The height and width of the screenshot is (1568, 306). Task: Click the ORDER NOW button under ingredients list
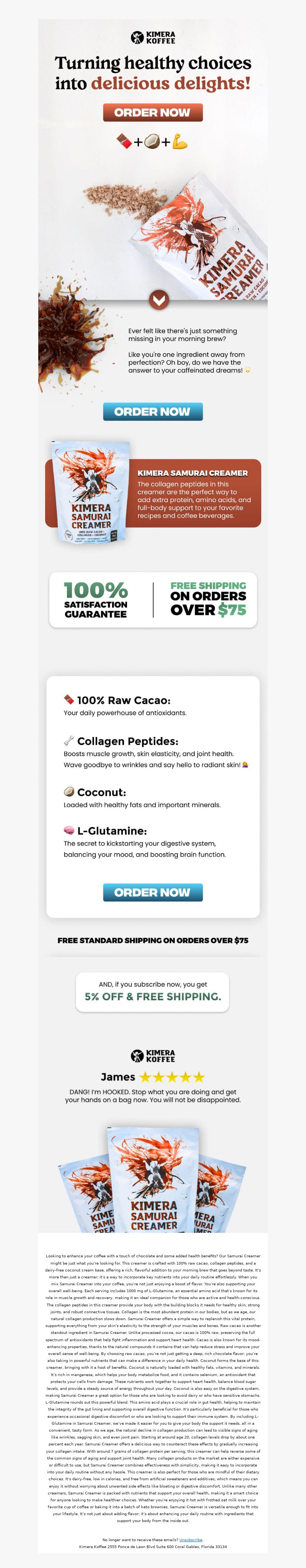(153, 892)
